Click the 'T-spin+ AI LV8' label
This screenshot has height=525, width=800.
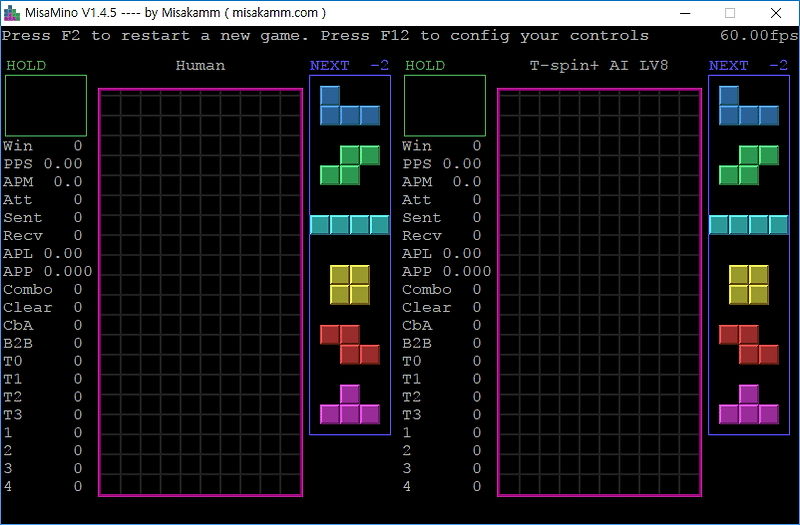pos(599,66)
